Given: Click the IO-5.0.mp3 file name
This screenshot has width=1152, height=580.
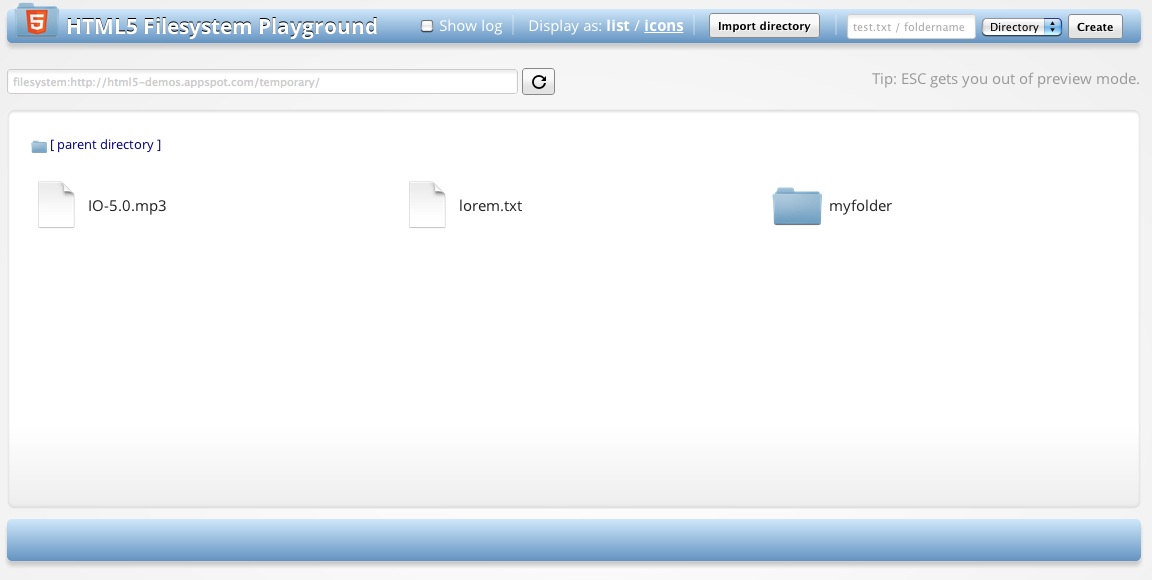Looking at the screenshot, I should [127, 206].
